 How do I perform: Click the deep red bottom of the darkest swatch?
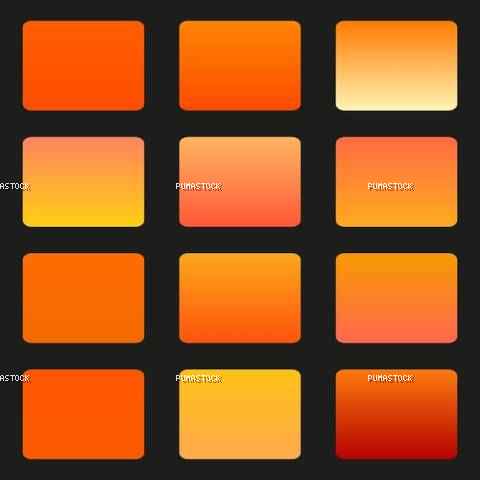(396, 452)
